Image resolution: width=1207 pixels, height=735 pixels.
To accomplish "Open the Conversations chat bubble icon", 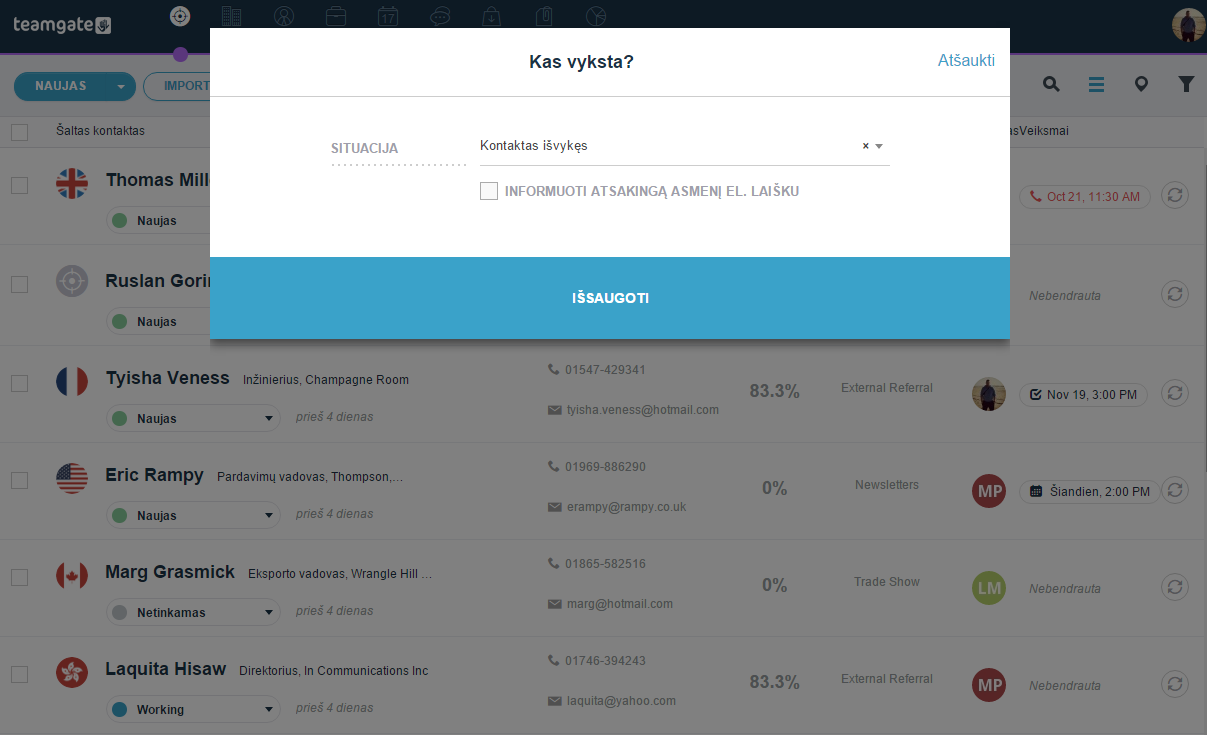I will pyautogui.click(x=440, y=16).
